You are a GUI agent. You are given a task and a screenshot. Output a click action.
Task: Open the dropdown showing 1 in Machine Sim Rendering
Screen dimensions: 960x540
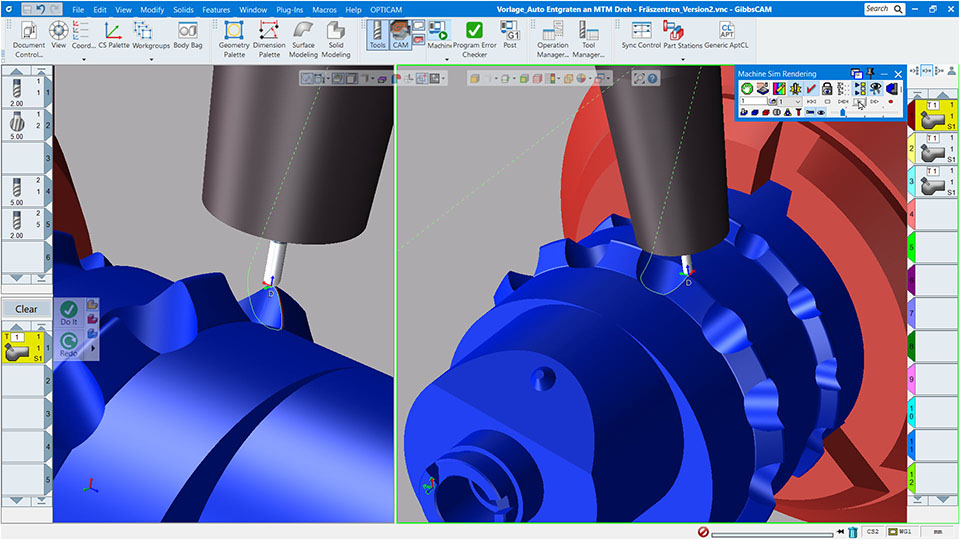pos(797,101)
